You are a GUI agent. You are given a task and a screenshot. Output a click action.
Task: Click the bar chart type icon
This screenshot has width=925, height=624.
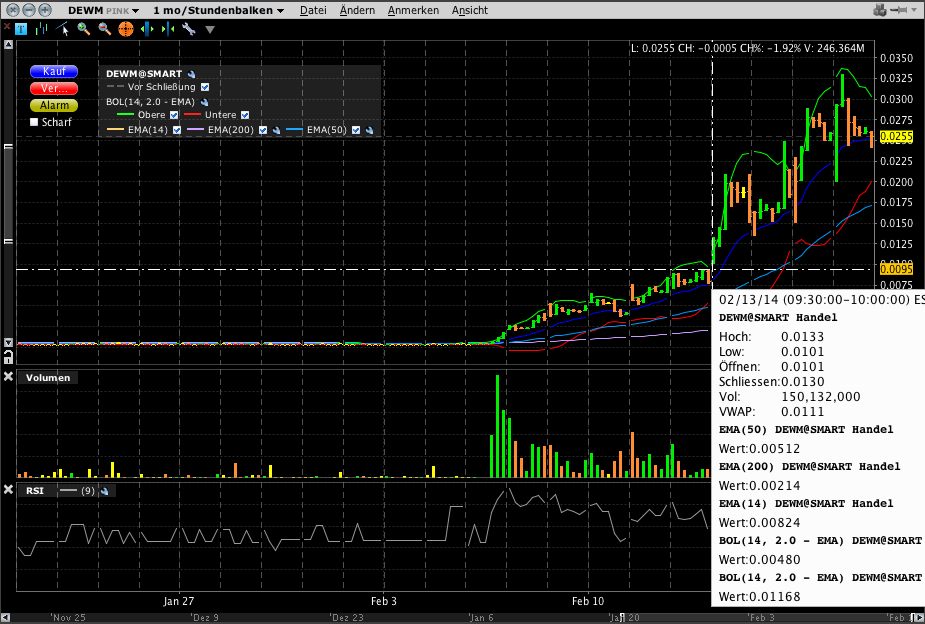tap(41, 28)
